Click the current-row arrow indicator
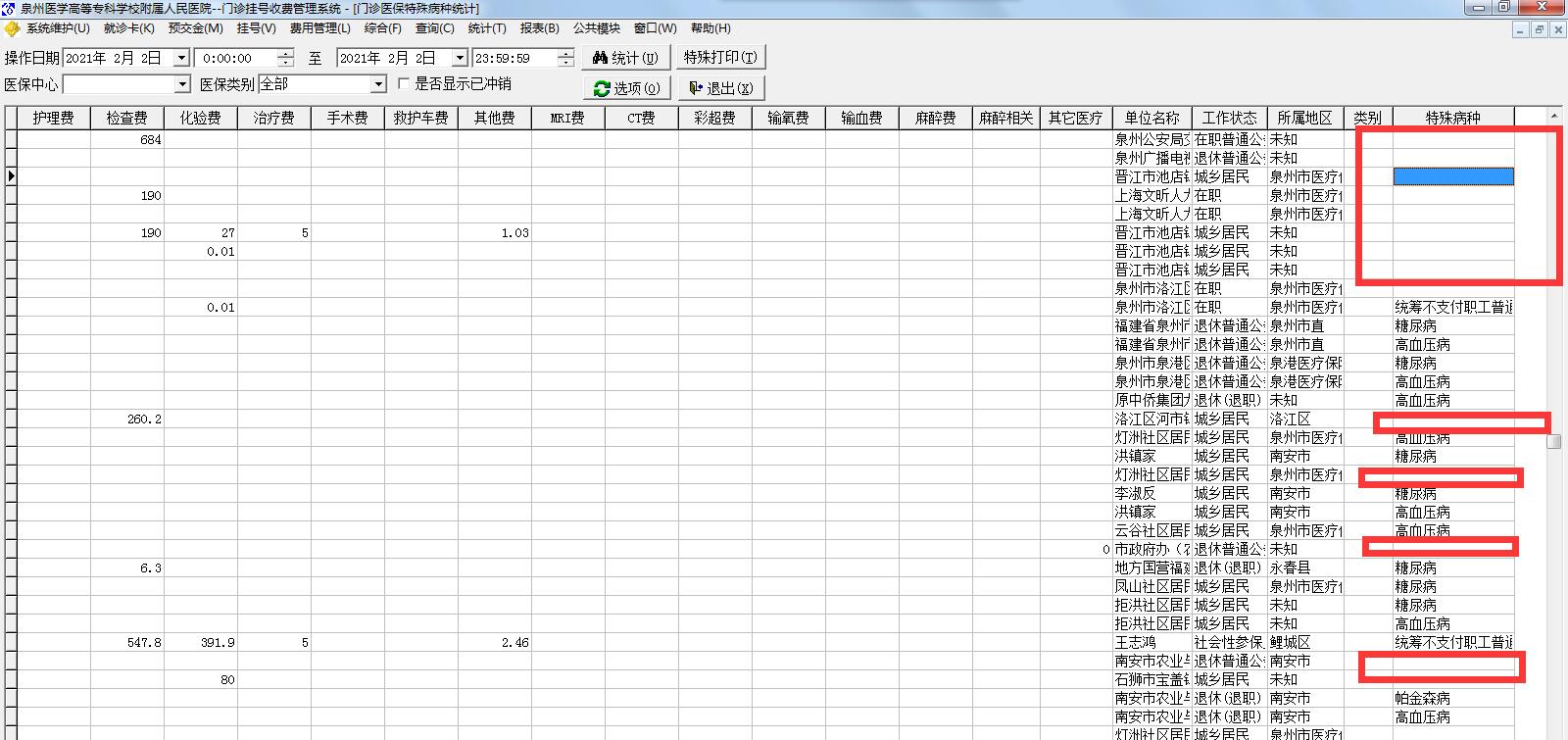Image resolution: width=1568 pixels, height=740 pixels. pyautogui.click(x=11, y=176)
